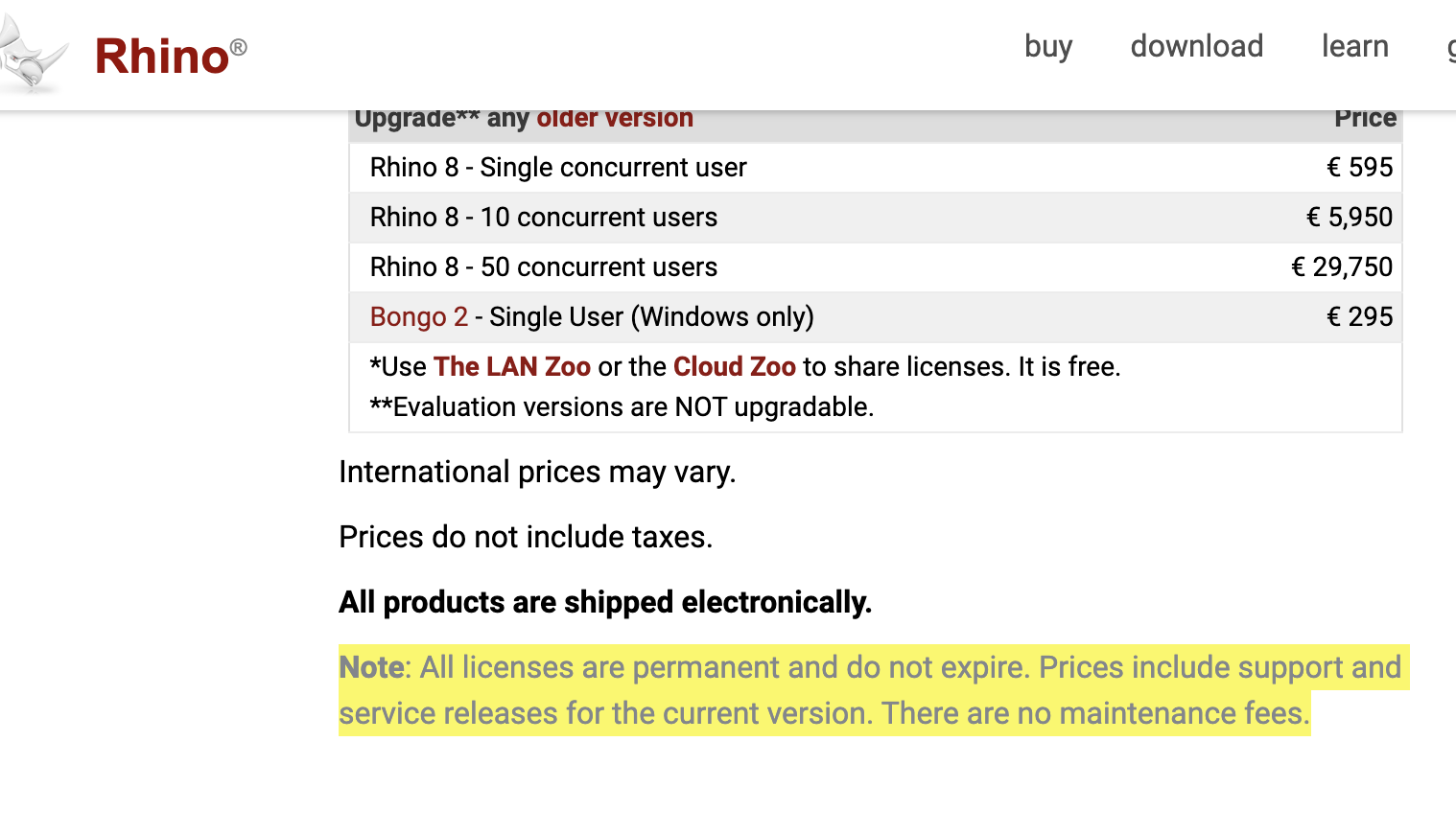Click "All products are shipped electronically" text
This screenshot has width=1456, height=834.
click(605, 602)
